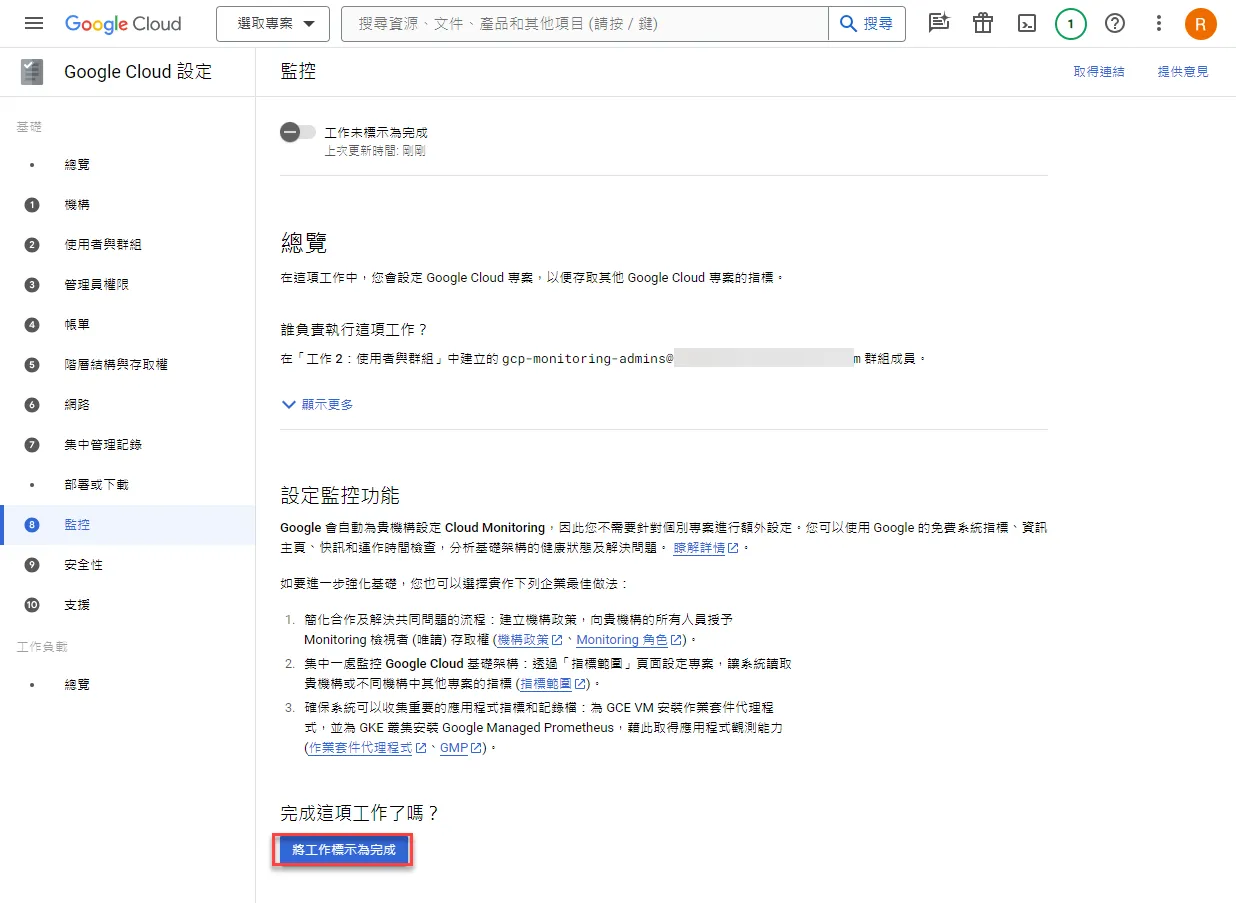Click 將工作標示為完成 button
Screen dimensions: 1236x903
tap(343, 850)
